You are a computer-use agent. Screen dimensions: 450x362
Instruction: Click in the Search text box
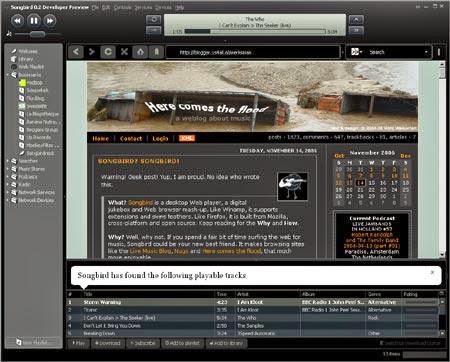pyautogui.click(x=395, y=52)
